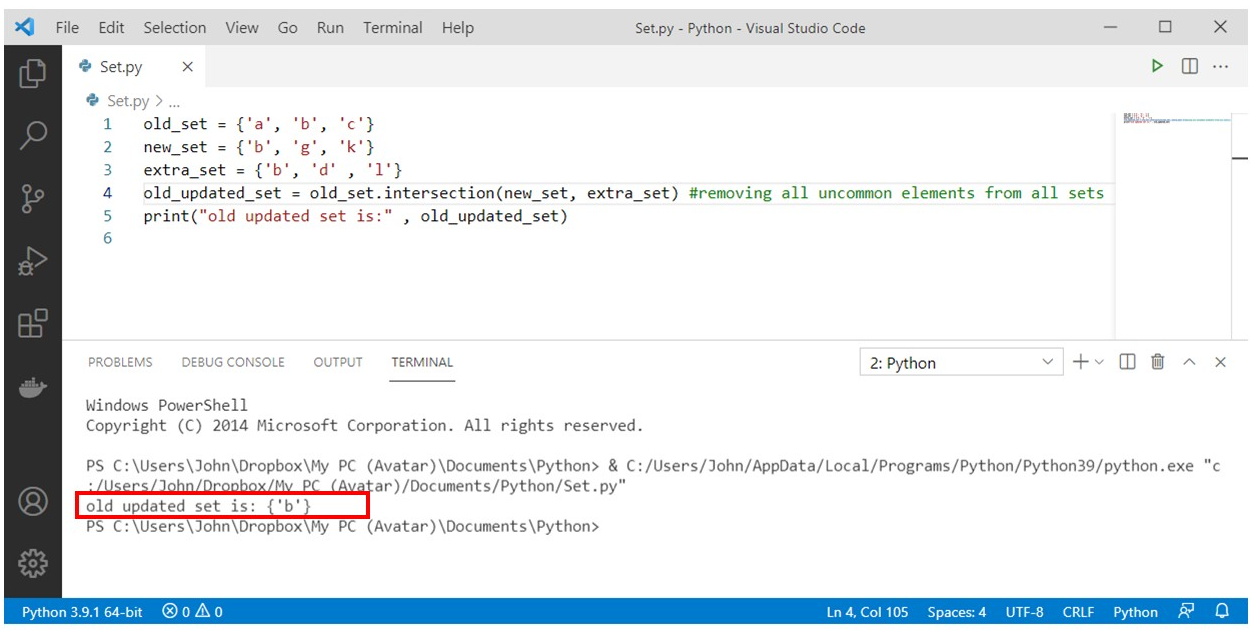1260x632 pixels.
Task: Toggle the split editor layout icon
Action: [x=1191, y=65]
